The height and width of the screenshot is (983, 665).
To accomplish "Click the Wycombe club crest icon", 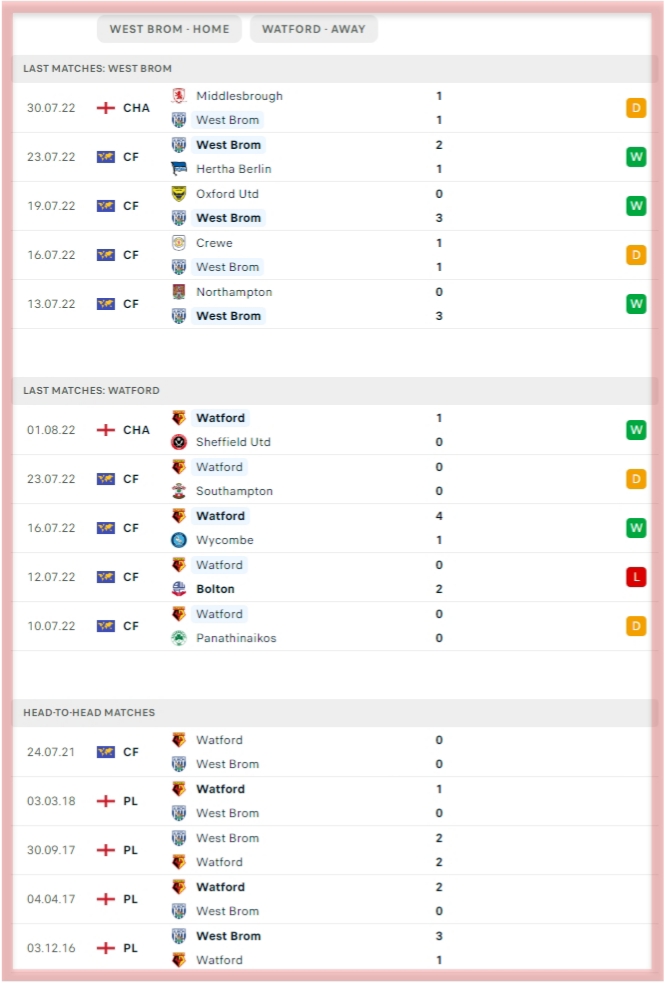I will pos(179,540).
